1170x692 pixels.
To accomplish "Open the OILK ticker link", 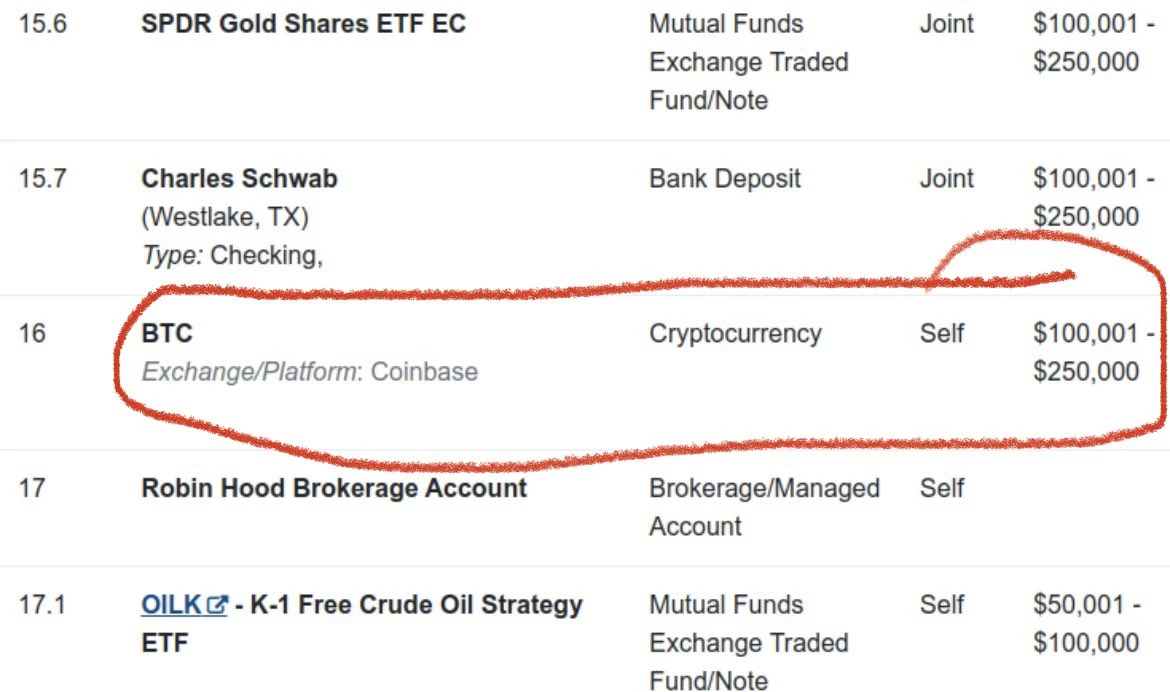I will point(172,605).
